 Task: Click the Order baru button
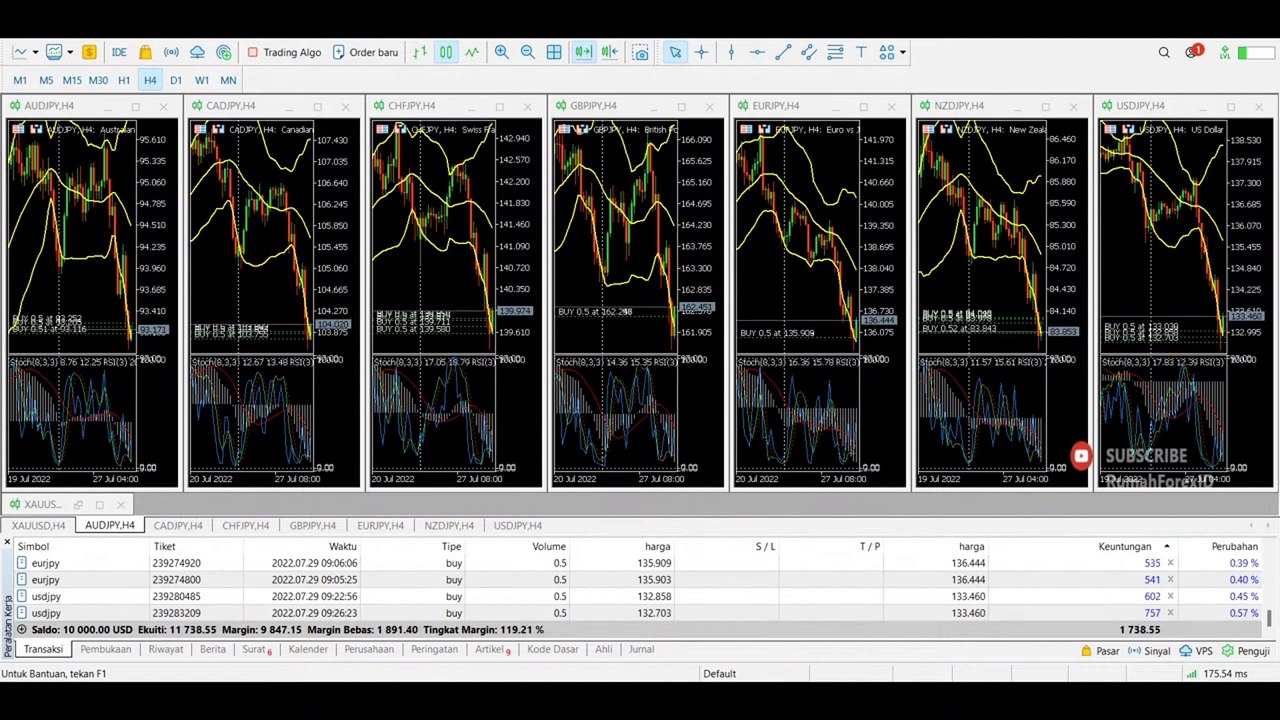point(365,52)
